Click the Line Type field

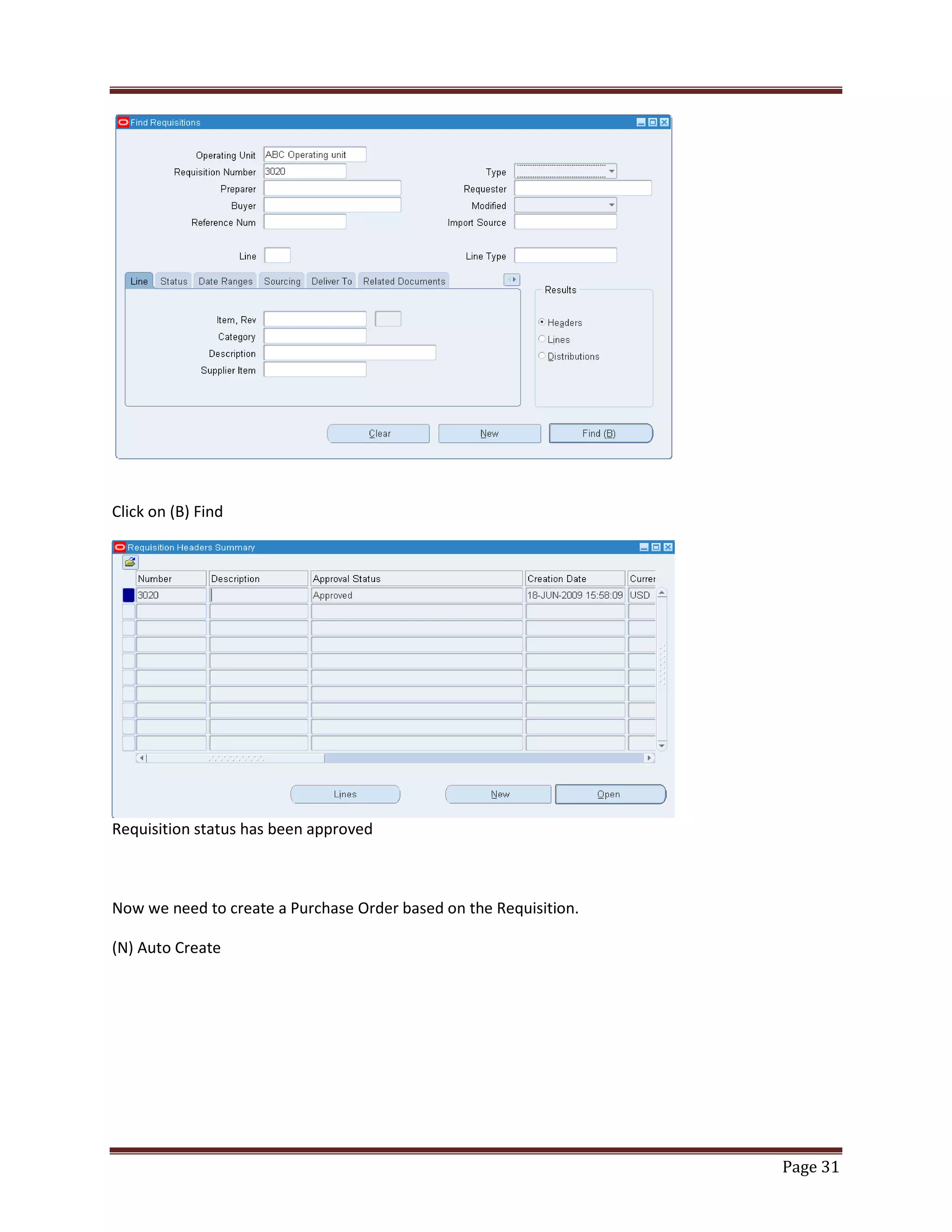click(566, 256)
